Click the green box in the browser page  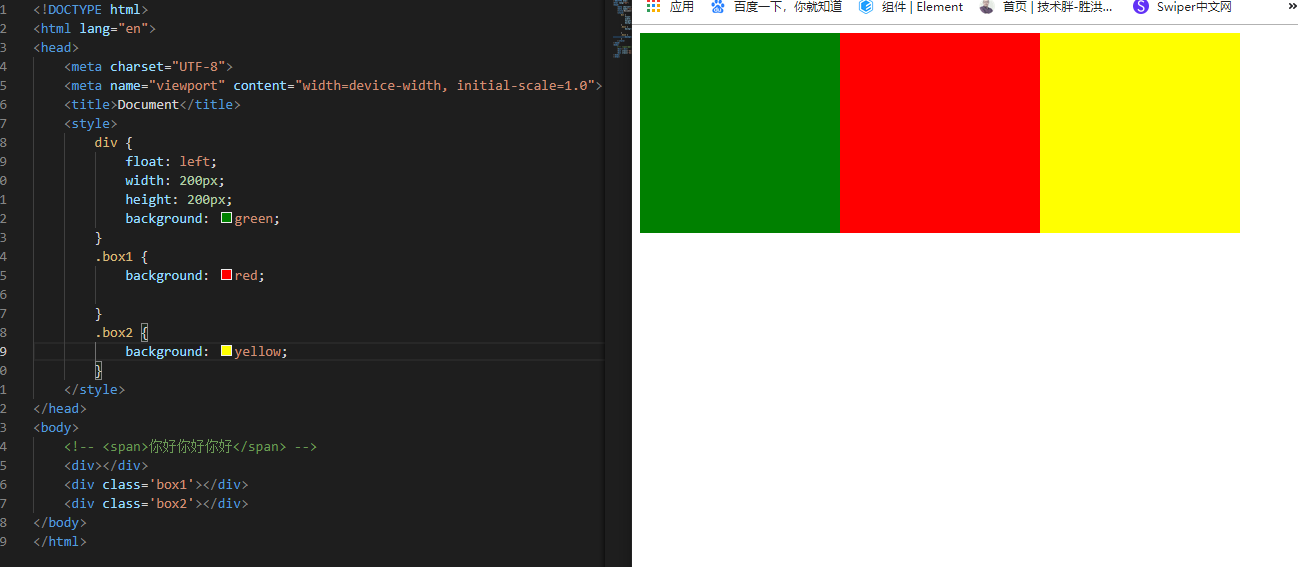(x=739, y=133)
